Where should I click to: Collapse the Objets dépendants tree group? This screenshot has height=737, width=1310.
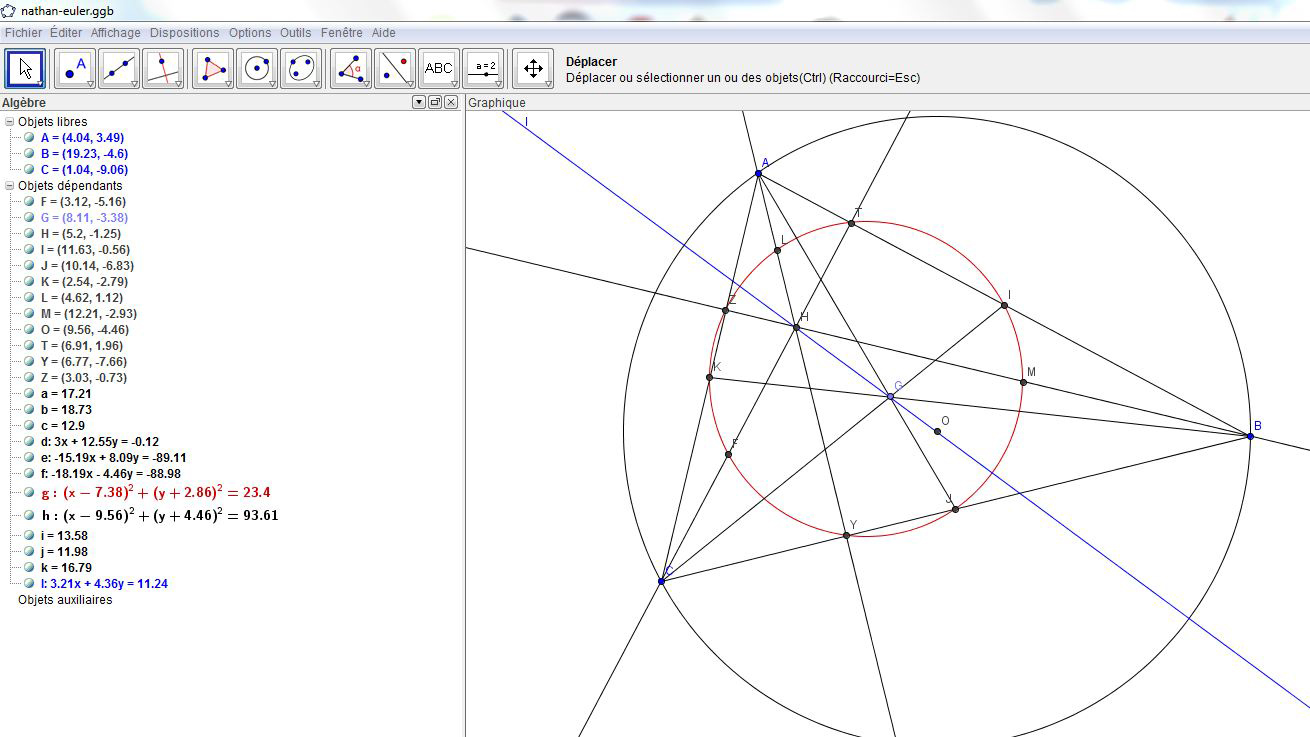[10, 186]
